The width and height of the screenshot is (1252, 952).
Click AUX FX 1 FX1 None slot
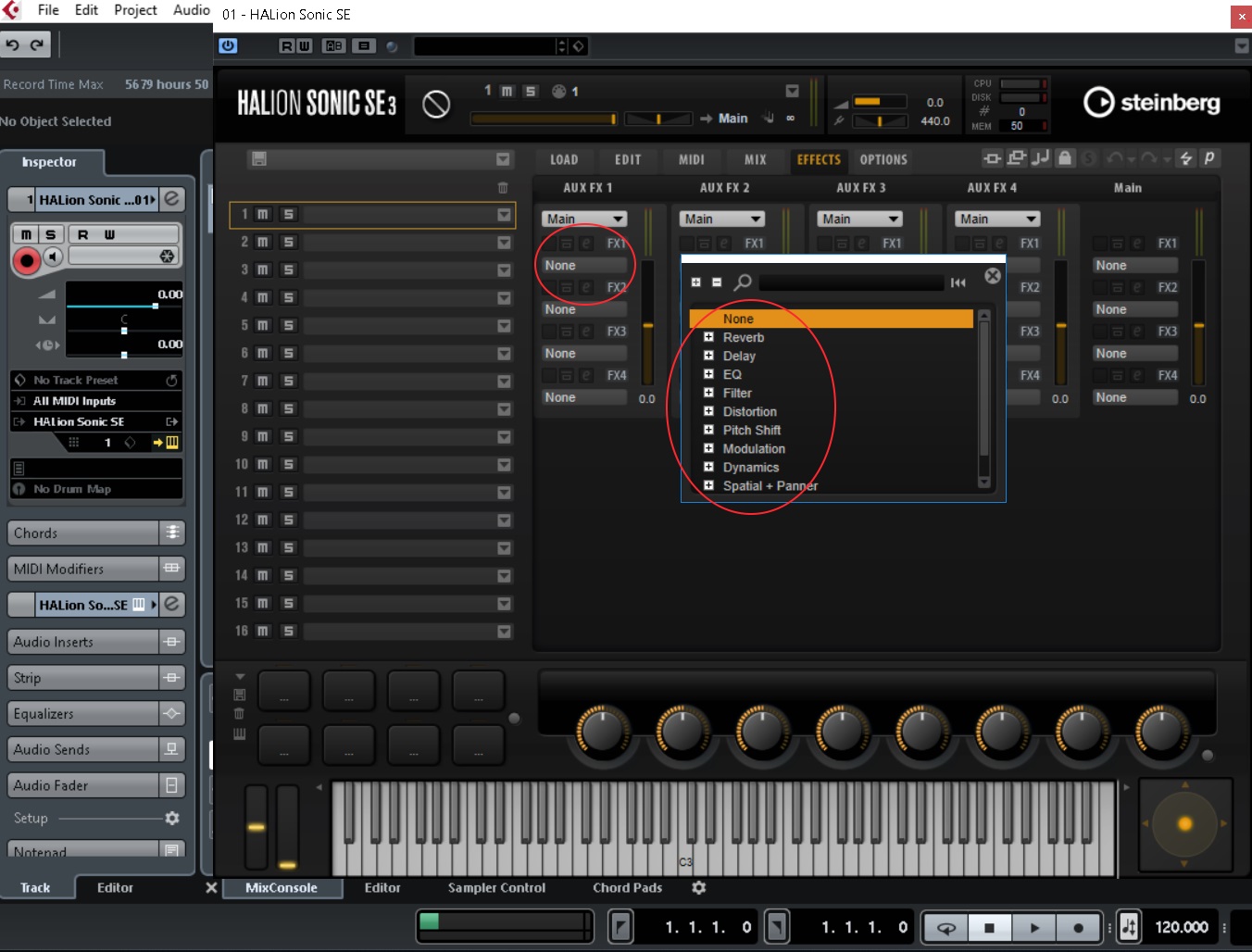coord(583,266)
